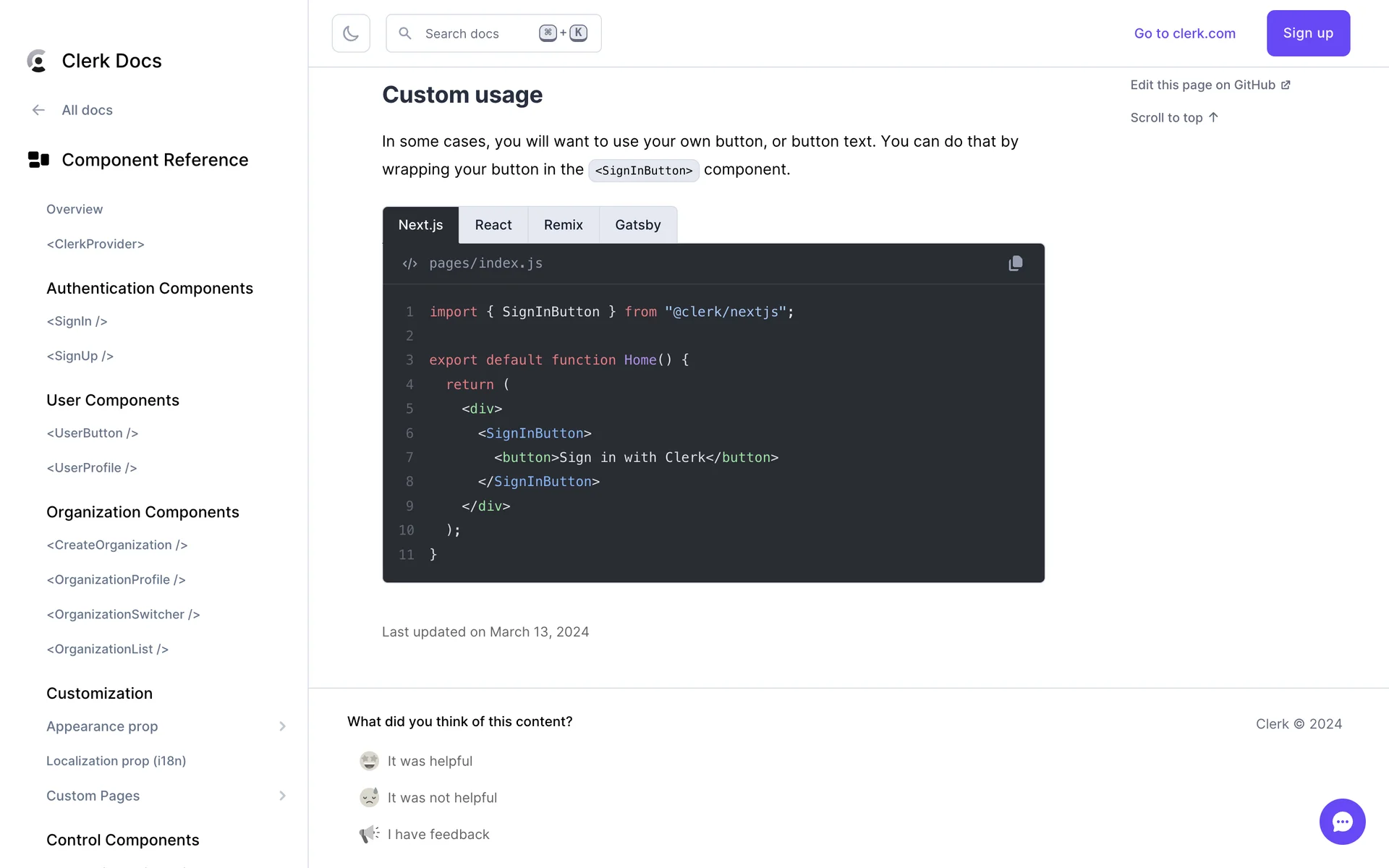Choose 'I have feedback' megaphone option
1389x868 pixels.
[x=370, y=834]
